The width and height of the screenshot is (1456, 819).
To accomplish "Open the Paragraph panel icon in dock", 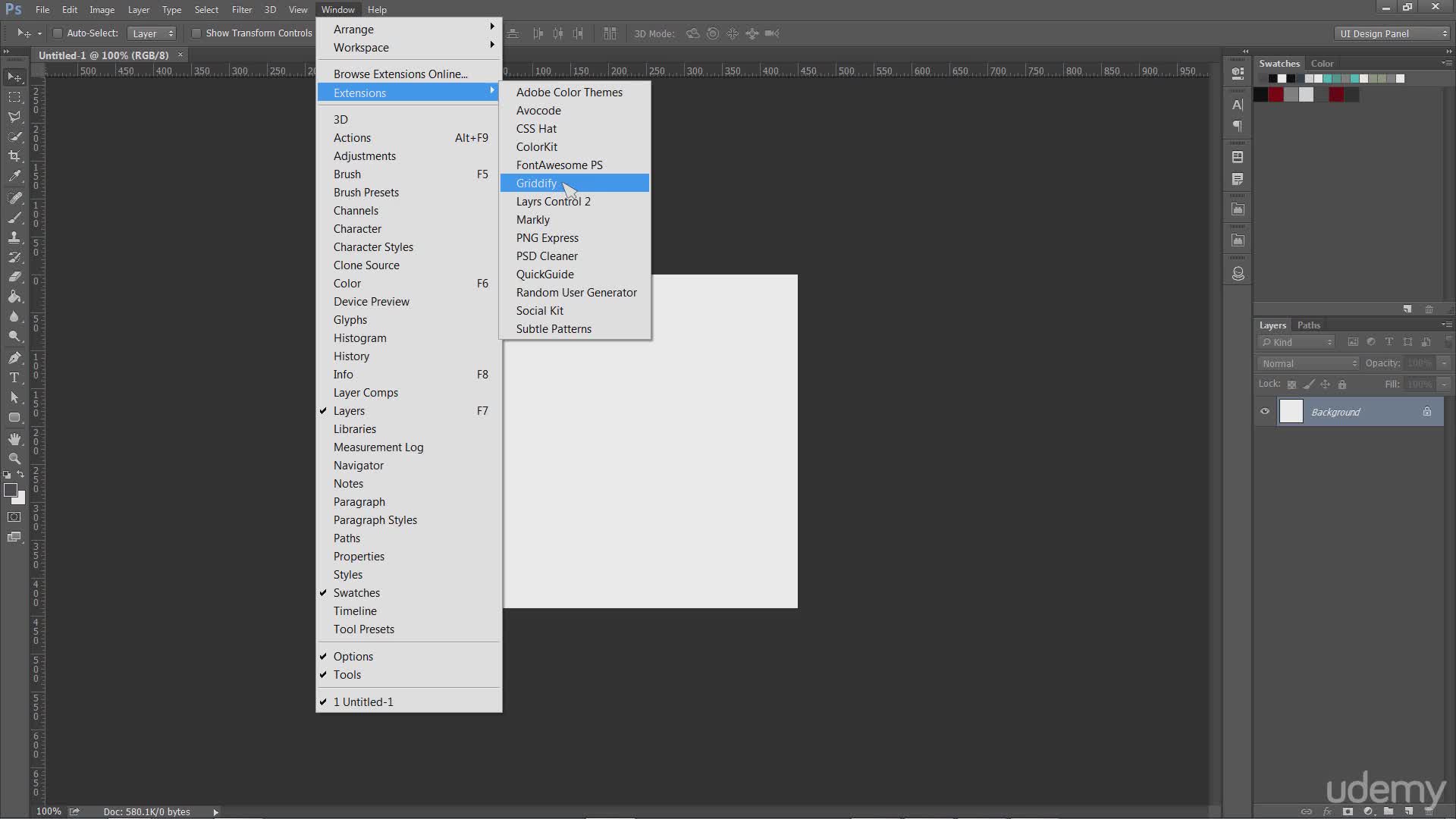I will tap(1238, 126).
